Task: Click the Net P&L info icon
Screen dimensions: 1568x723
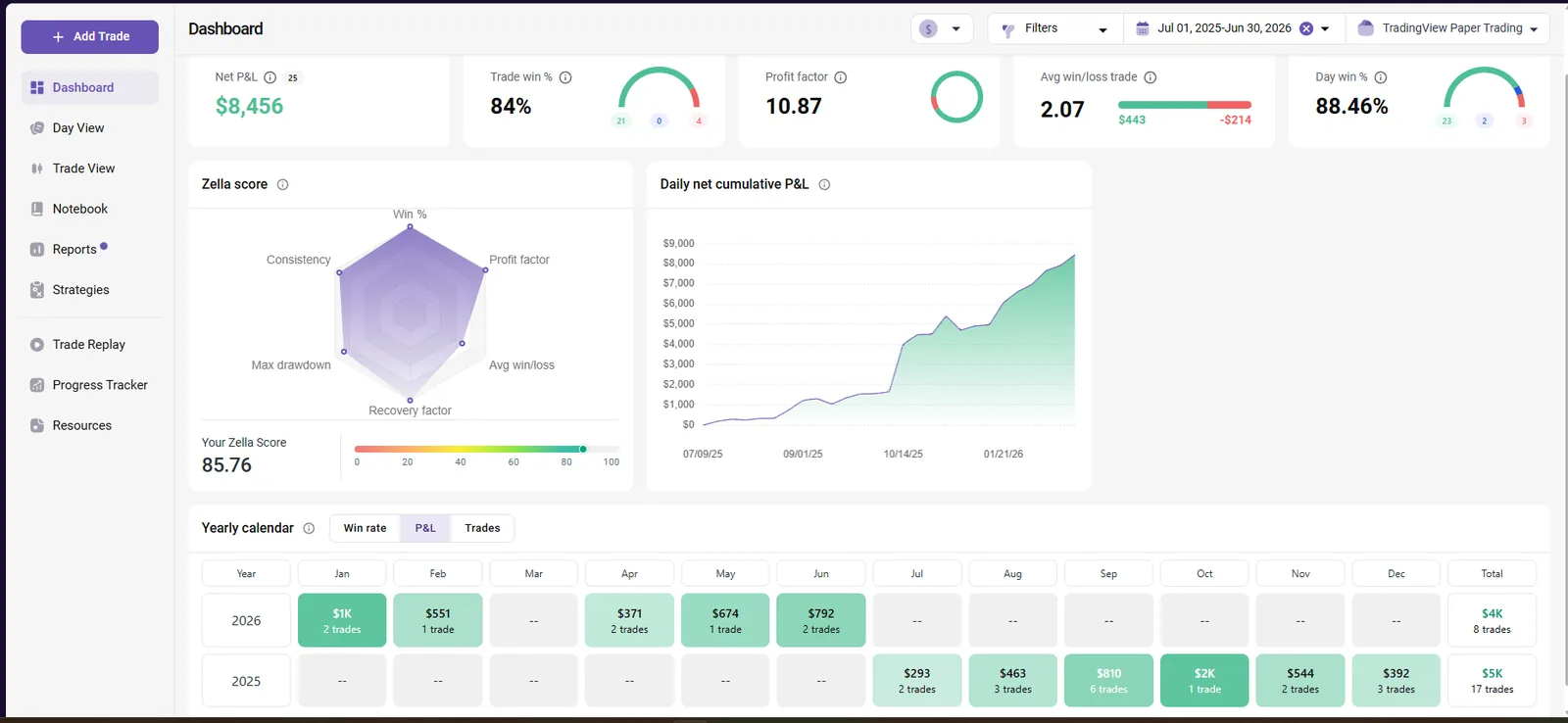Action: (x=269, y=77)
